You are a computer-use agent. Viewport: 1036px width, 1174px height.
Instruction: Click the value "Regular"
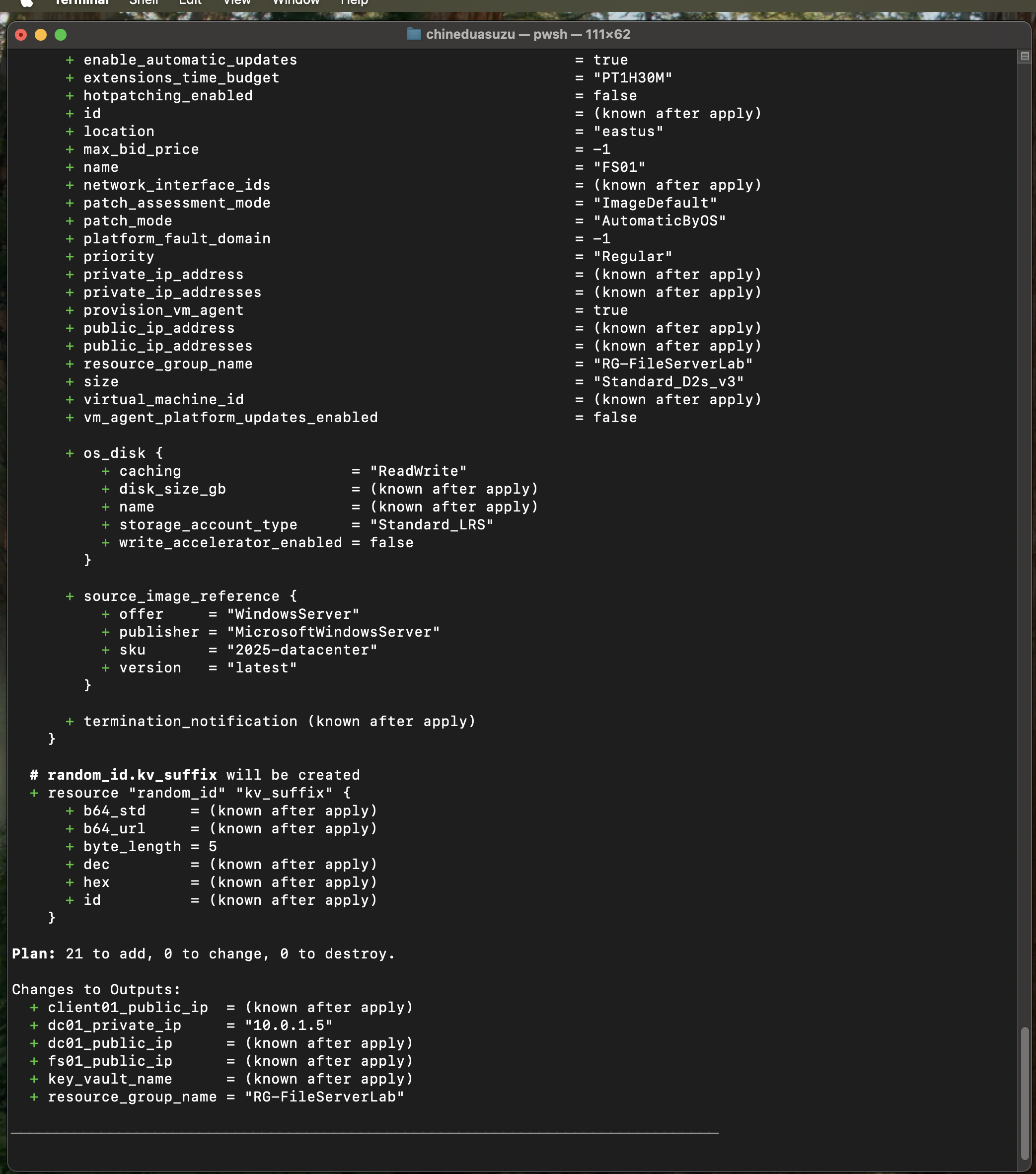pyautogui.click(x=632, y=256)
